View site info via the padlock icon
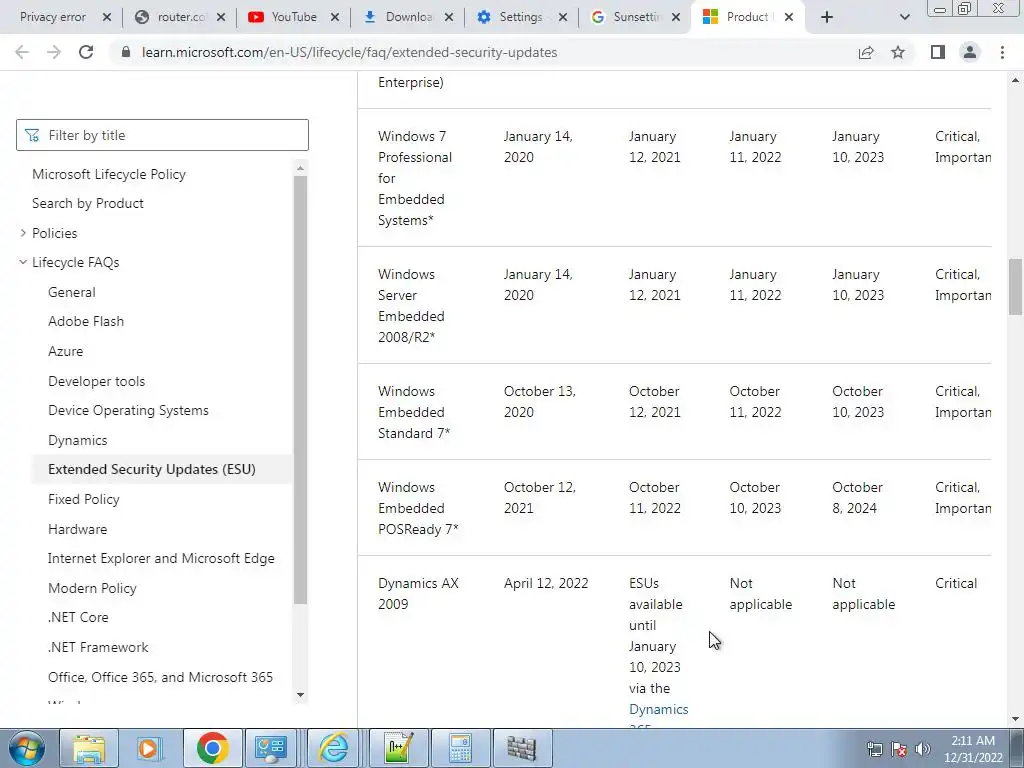This screenshot has height=768, width=1024. (126, 52)
